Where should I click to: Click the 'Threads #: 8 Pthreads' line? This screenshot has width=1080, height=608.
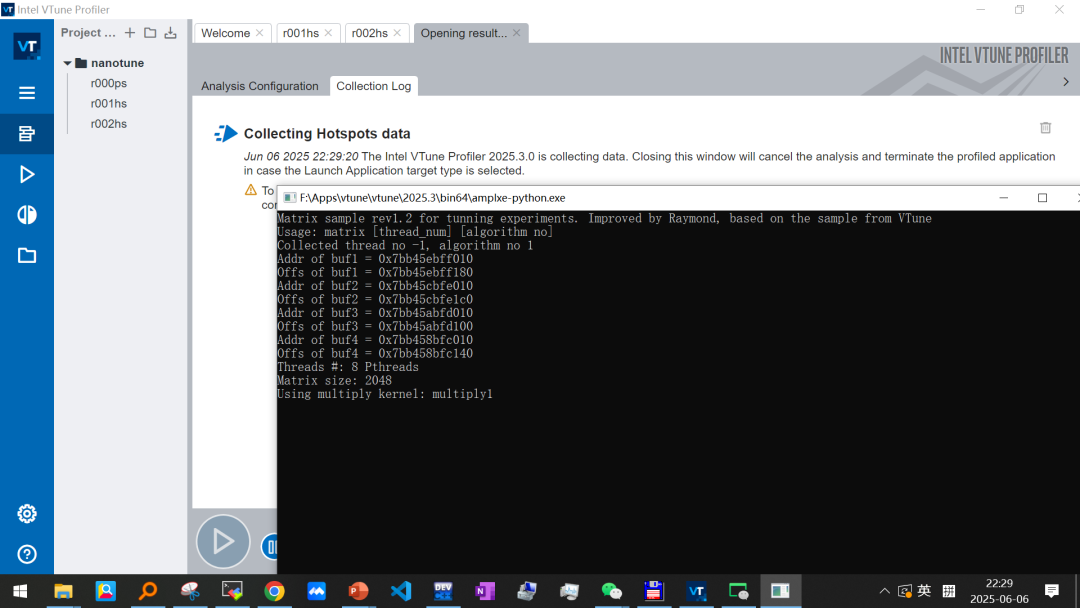(x=348, y=367)
